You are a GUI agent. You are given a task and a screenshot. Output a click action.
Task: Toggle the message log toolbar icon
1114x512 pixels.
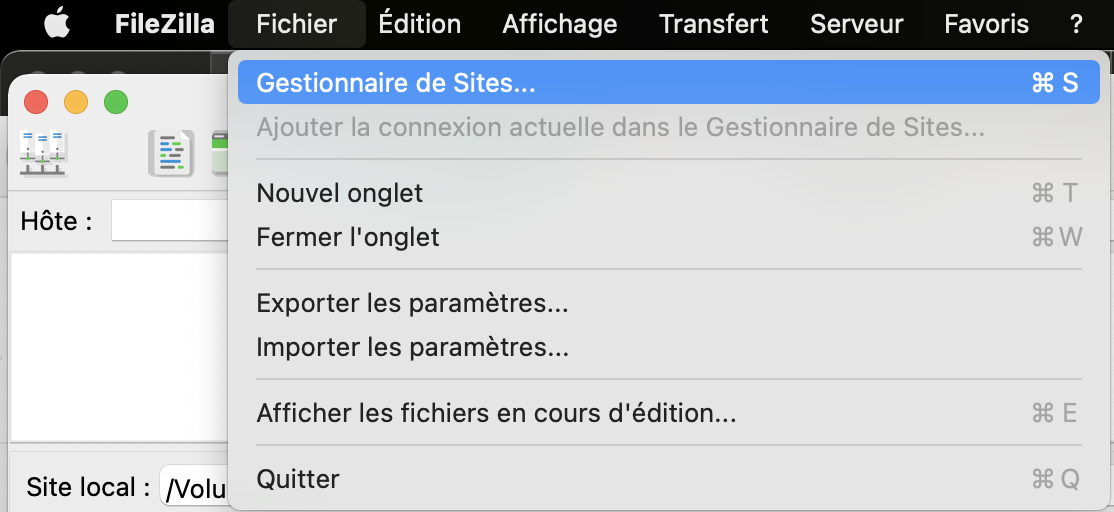click(171, 153)
